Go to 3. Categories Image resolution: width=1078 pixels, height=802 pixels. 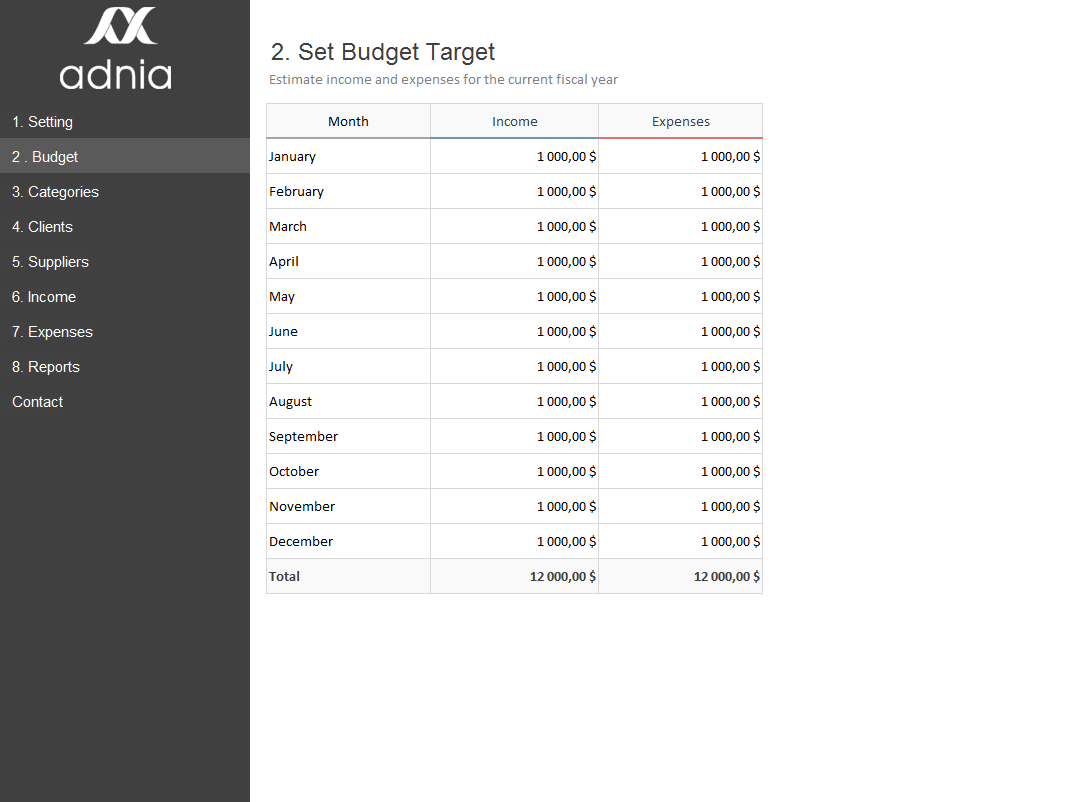(124, 192)
